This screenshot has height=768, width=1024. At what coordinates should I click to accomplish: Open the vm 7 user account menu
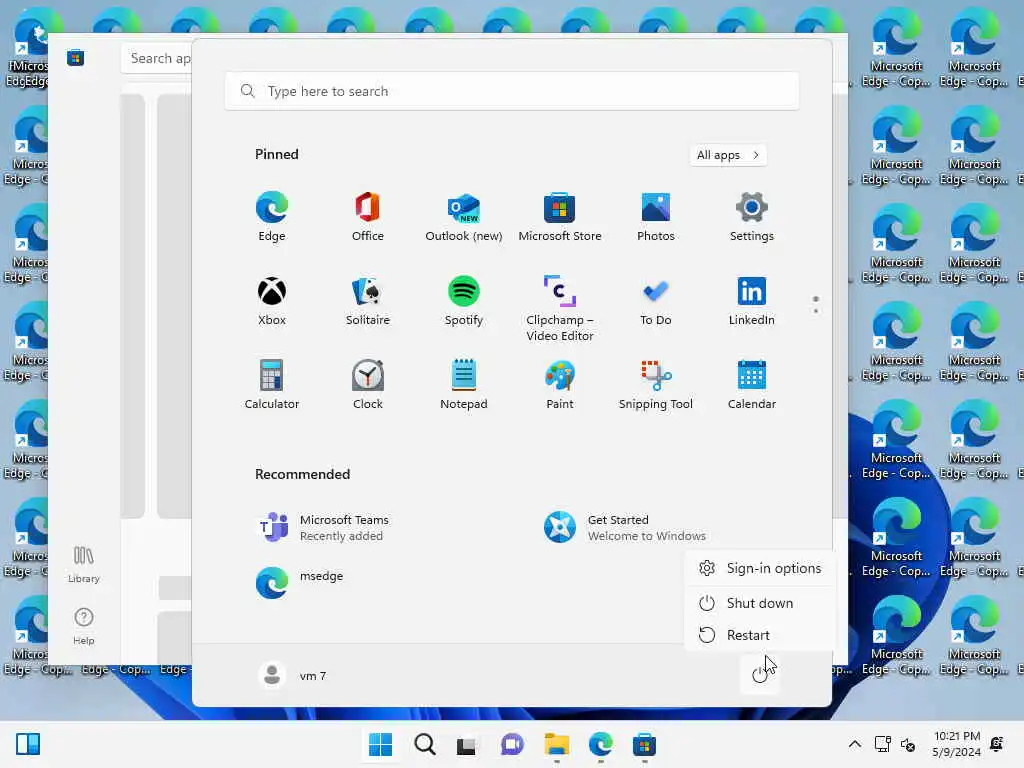coord(293,675)
